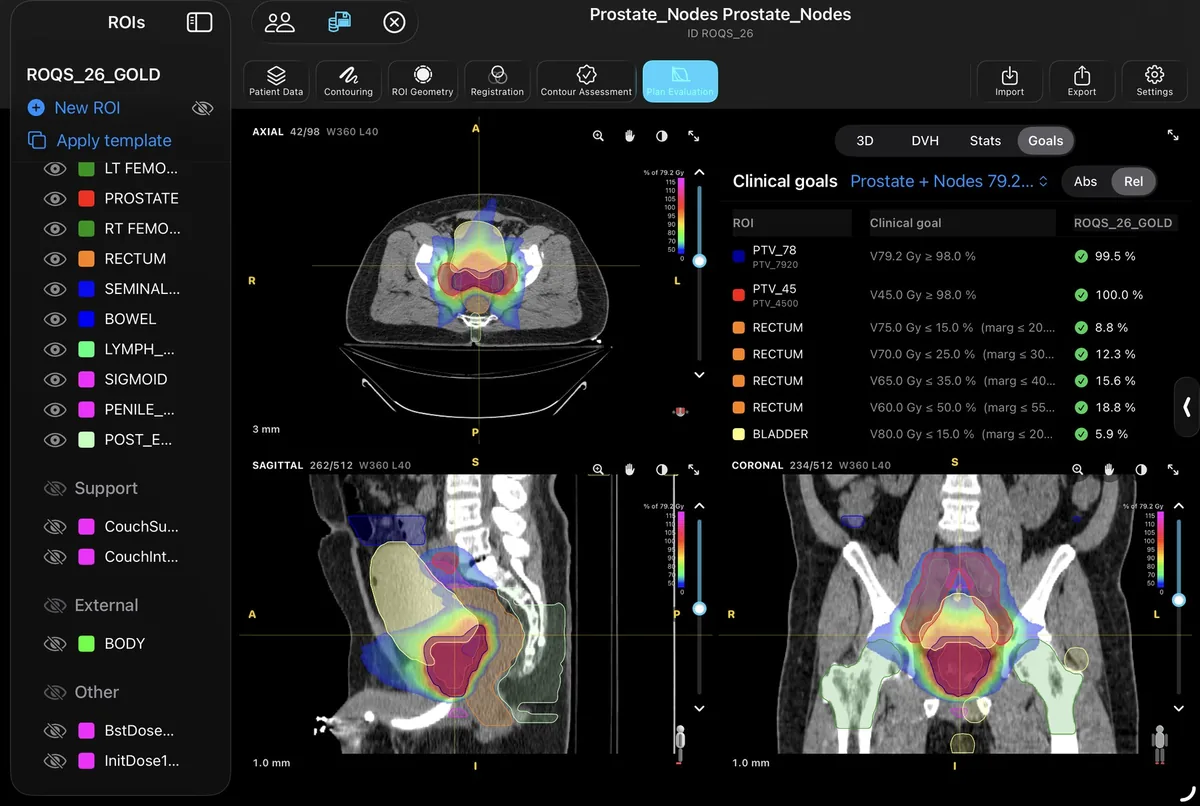Click the PROSTATE red color swatch

tap(86, 199)
